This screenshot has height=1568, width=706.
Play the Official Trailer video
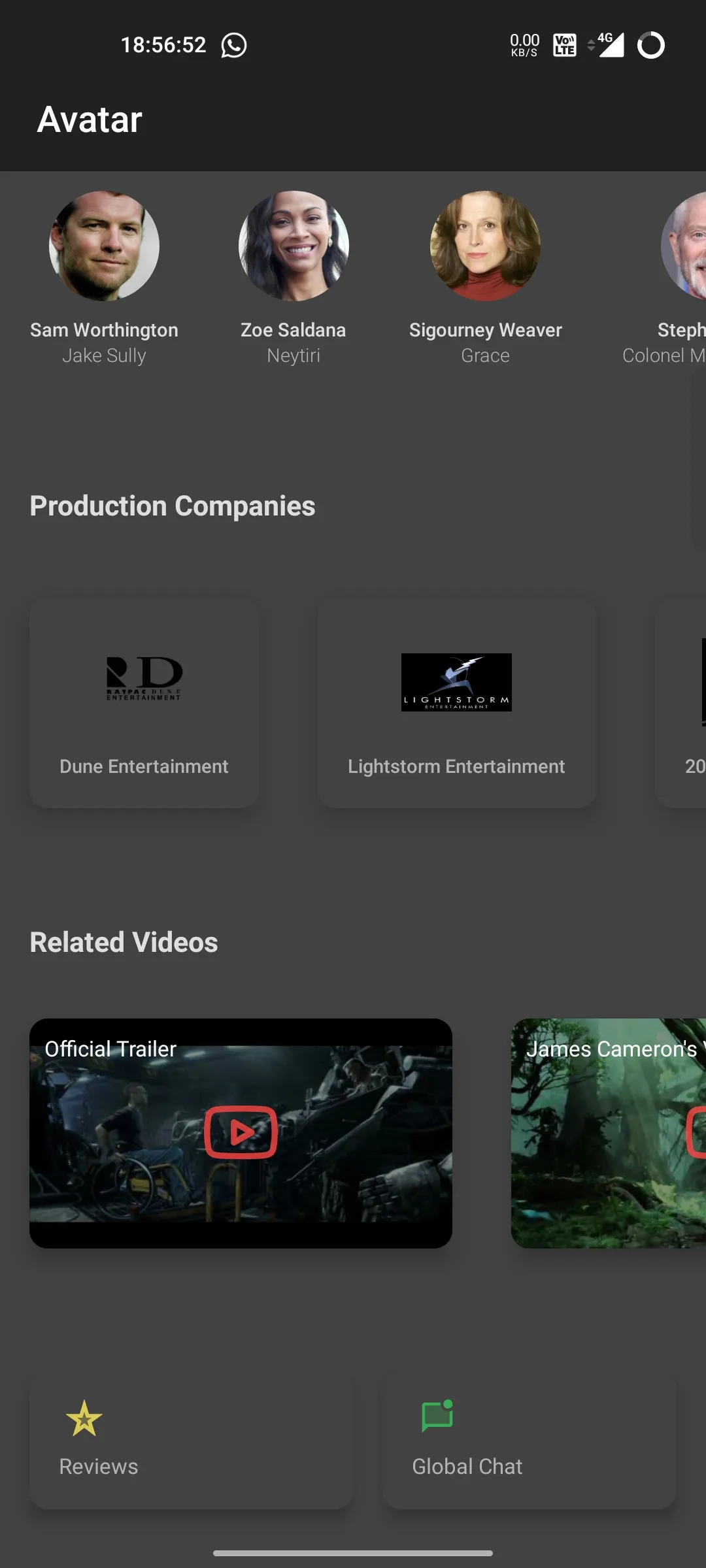click(x=241, y=1132)
